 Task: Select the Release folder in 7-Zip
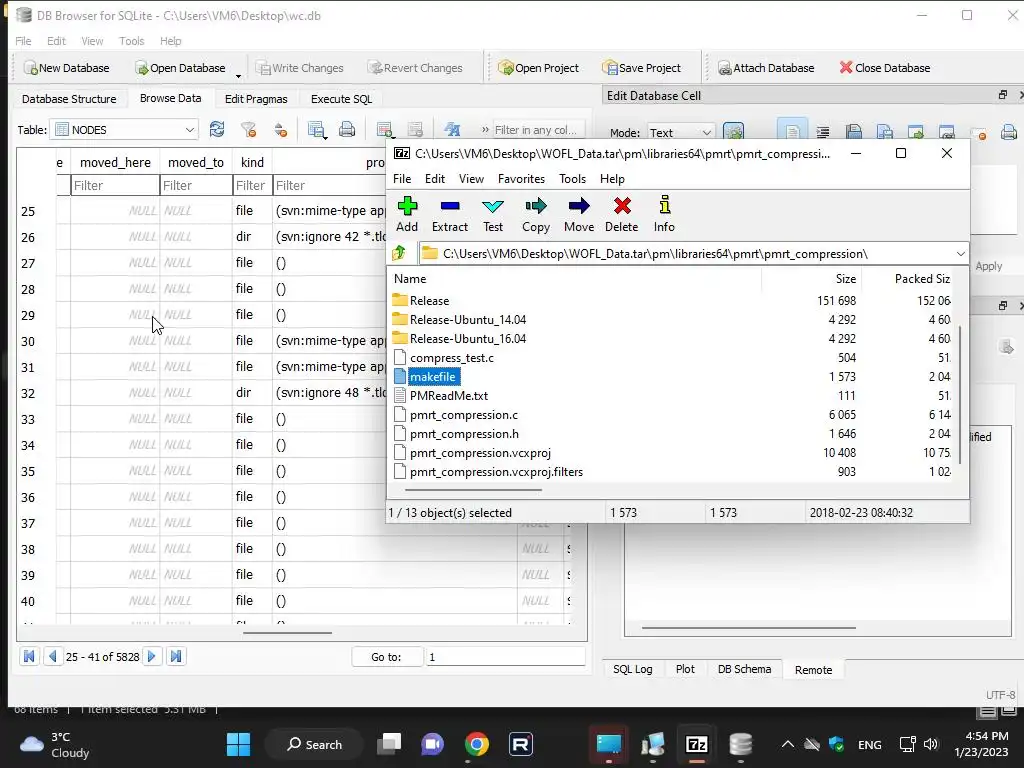(429, 300)
